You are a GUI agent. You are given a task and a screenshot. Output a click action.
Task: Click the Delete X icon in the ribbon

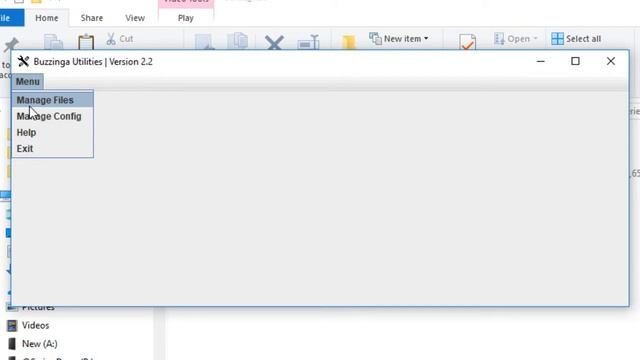pyautogui.click(x=274, y=42)
